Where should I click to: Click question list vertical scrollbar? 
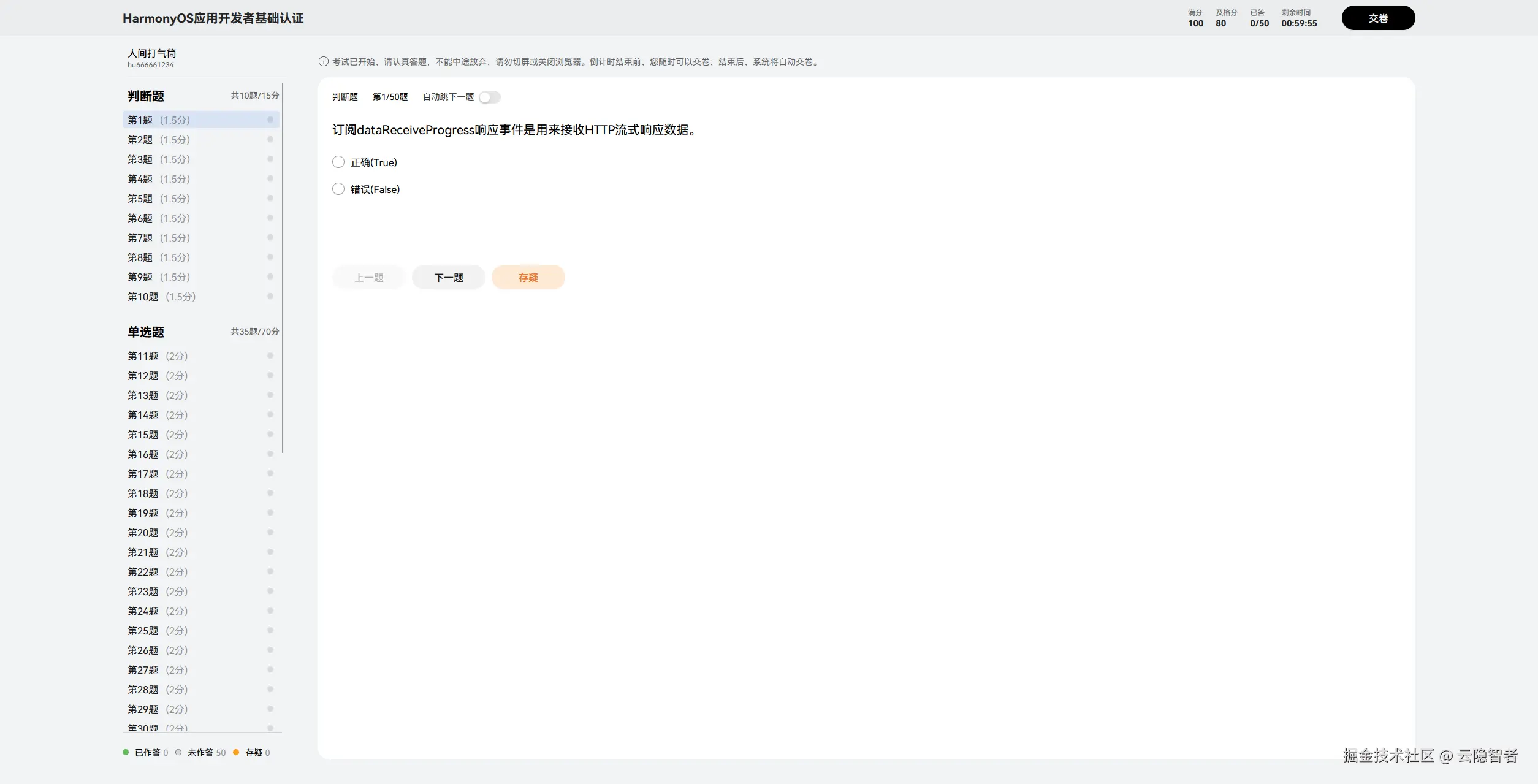(x=283, y=268)
